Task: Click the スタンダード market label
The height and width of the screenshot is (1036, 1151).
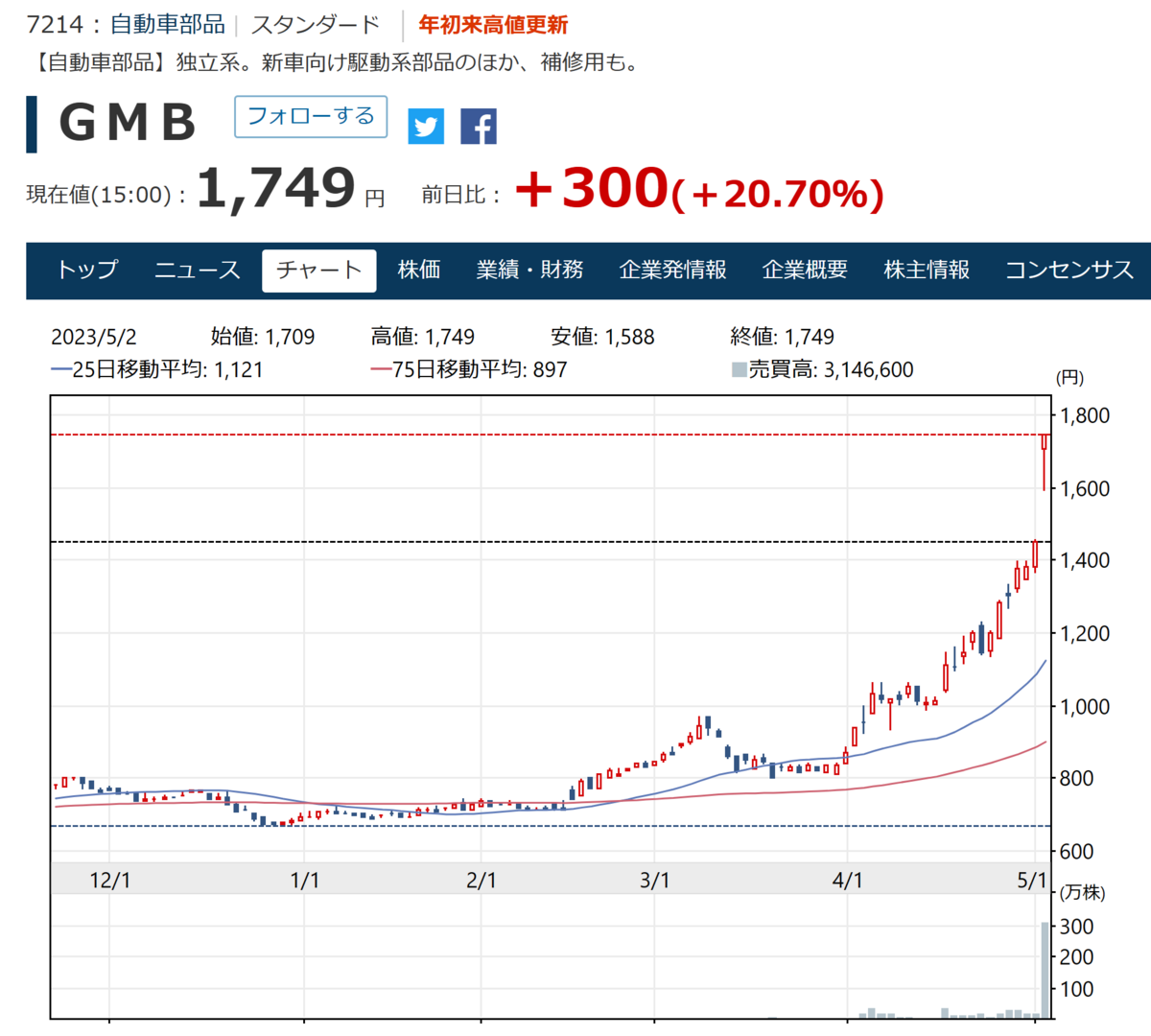Action: coord(316,24)
